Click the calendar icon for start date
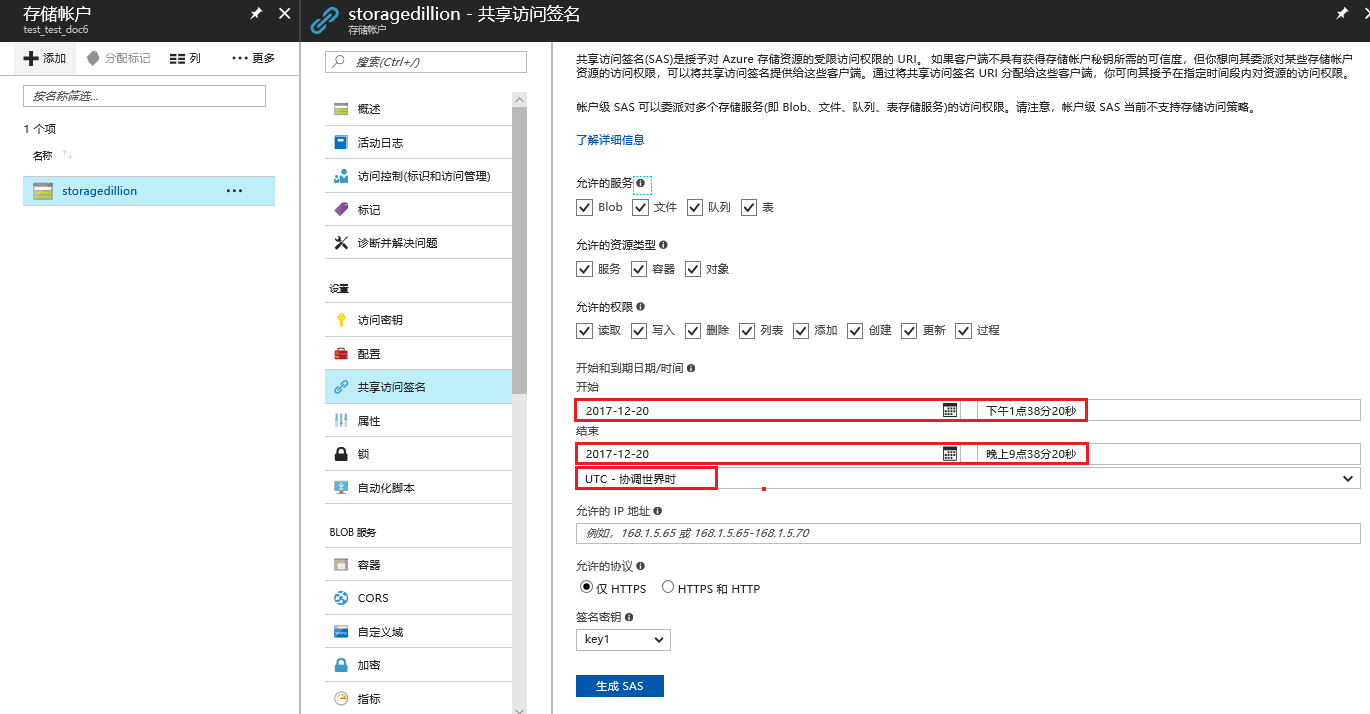Viewport: 1370px width, 714px height. [x=950, y=410]
